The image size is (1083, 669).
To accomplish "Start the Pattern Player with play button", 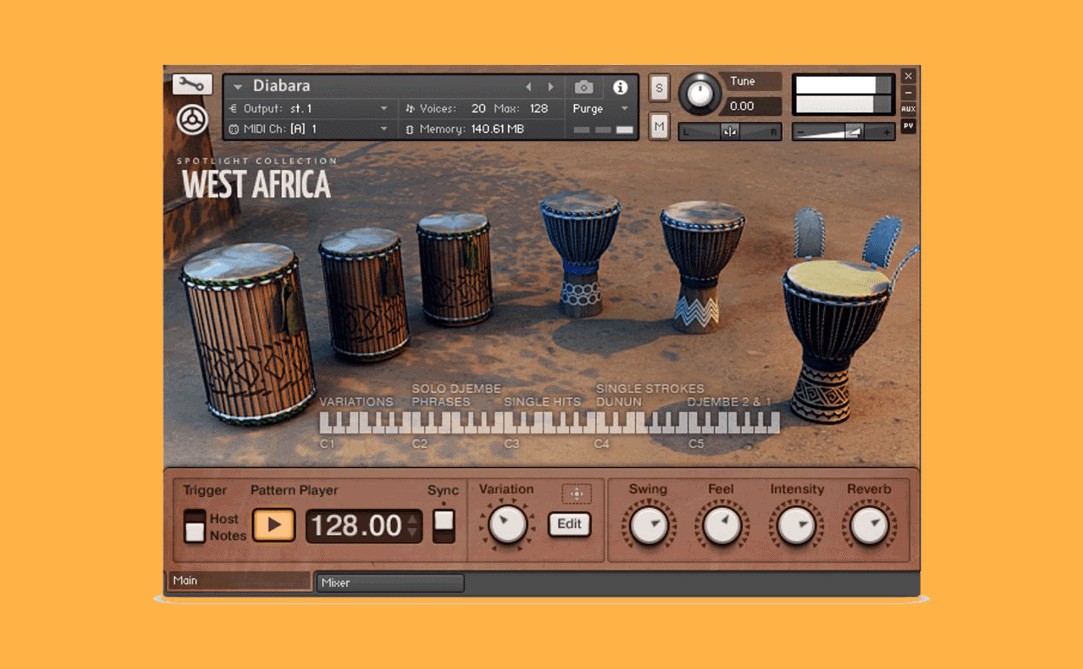I will click(274, 525).
